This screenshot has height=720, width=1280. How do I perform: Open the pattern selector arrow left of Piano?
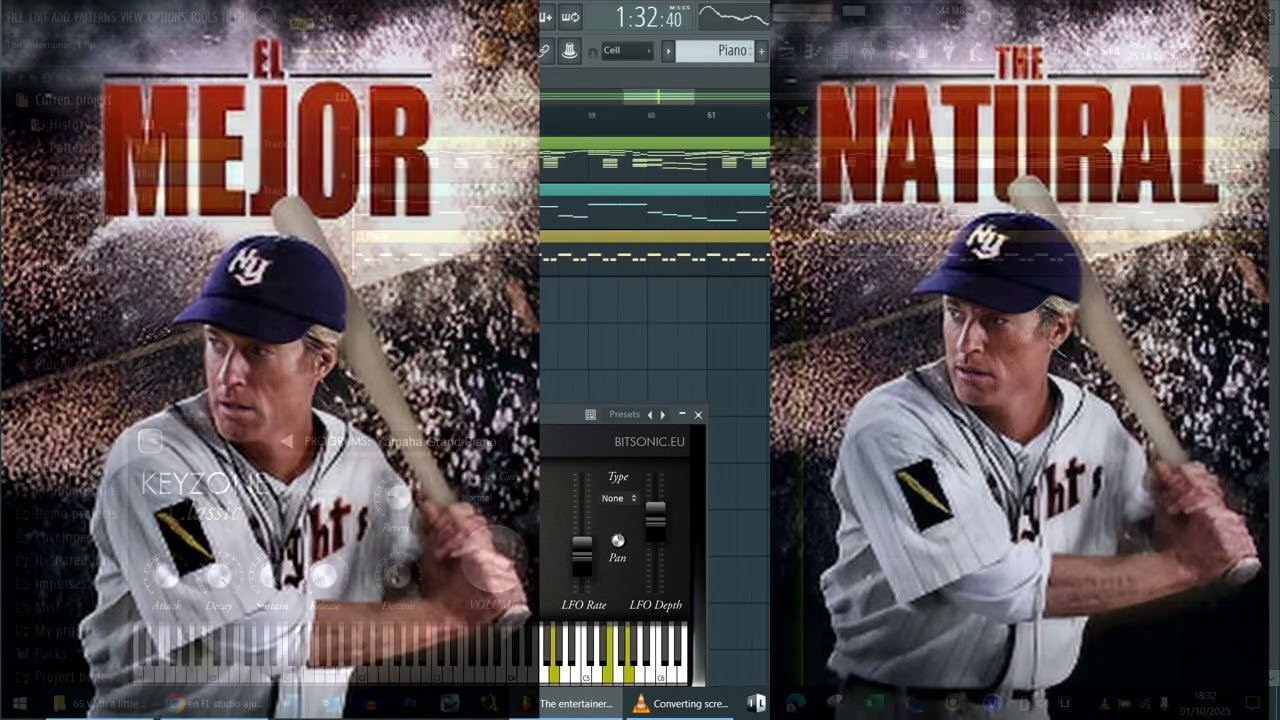(x=668, y=51)
